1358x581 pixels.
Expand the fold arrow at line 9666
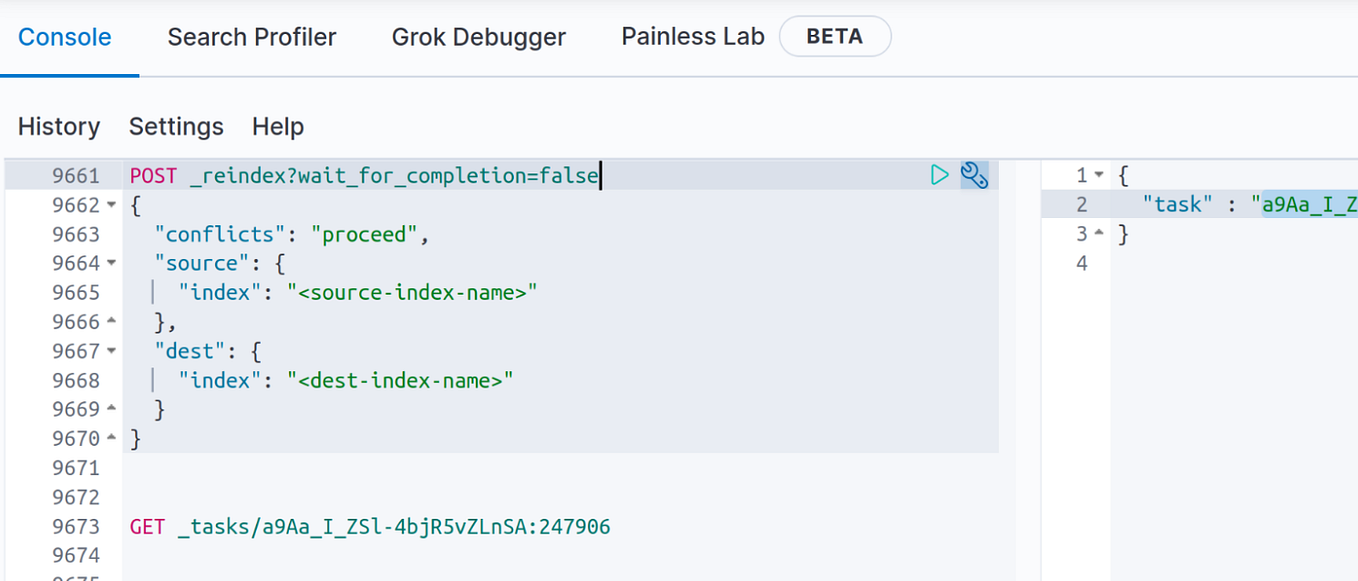point(110,321)
